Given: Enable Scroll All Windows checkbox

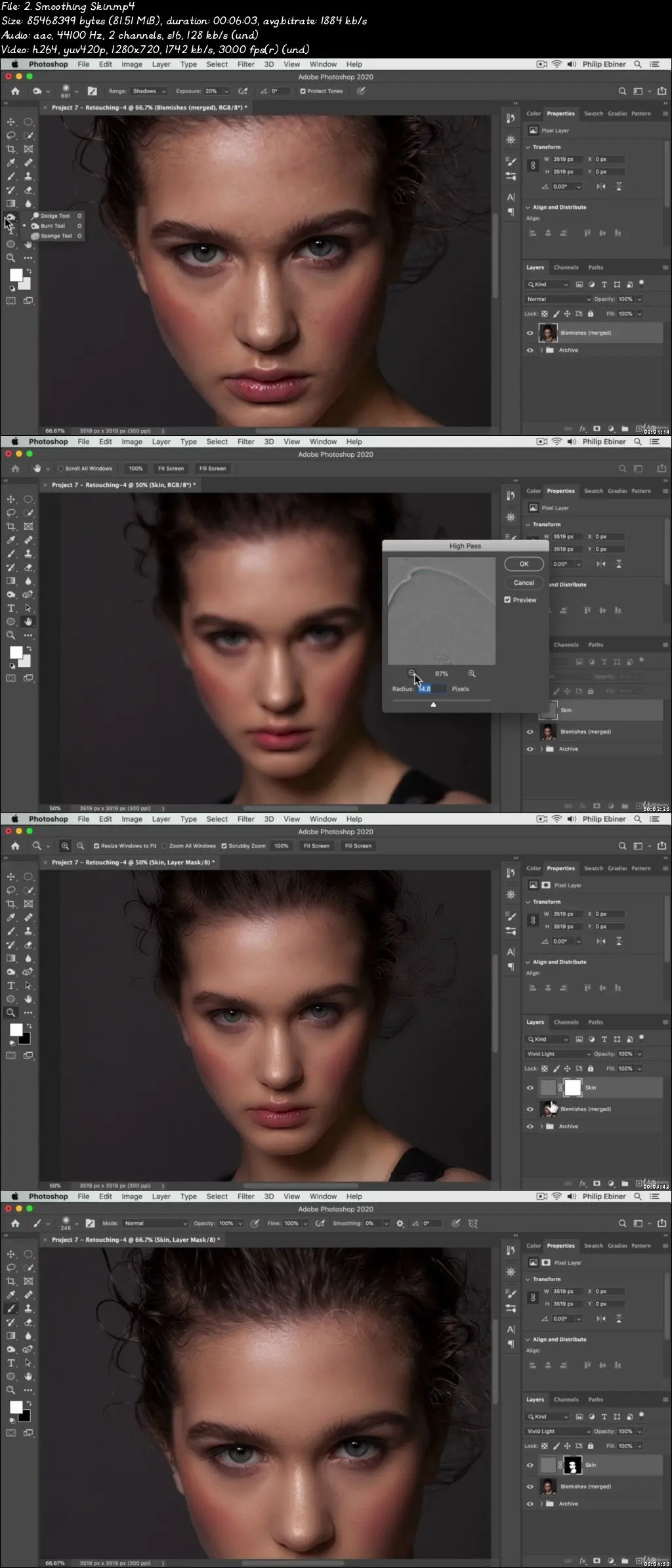Looking at the screenshot, I should [60, 469].
